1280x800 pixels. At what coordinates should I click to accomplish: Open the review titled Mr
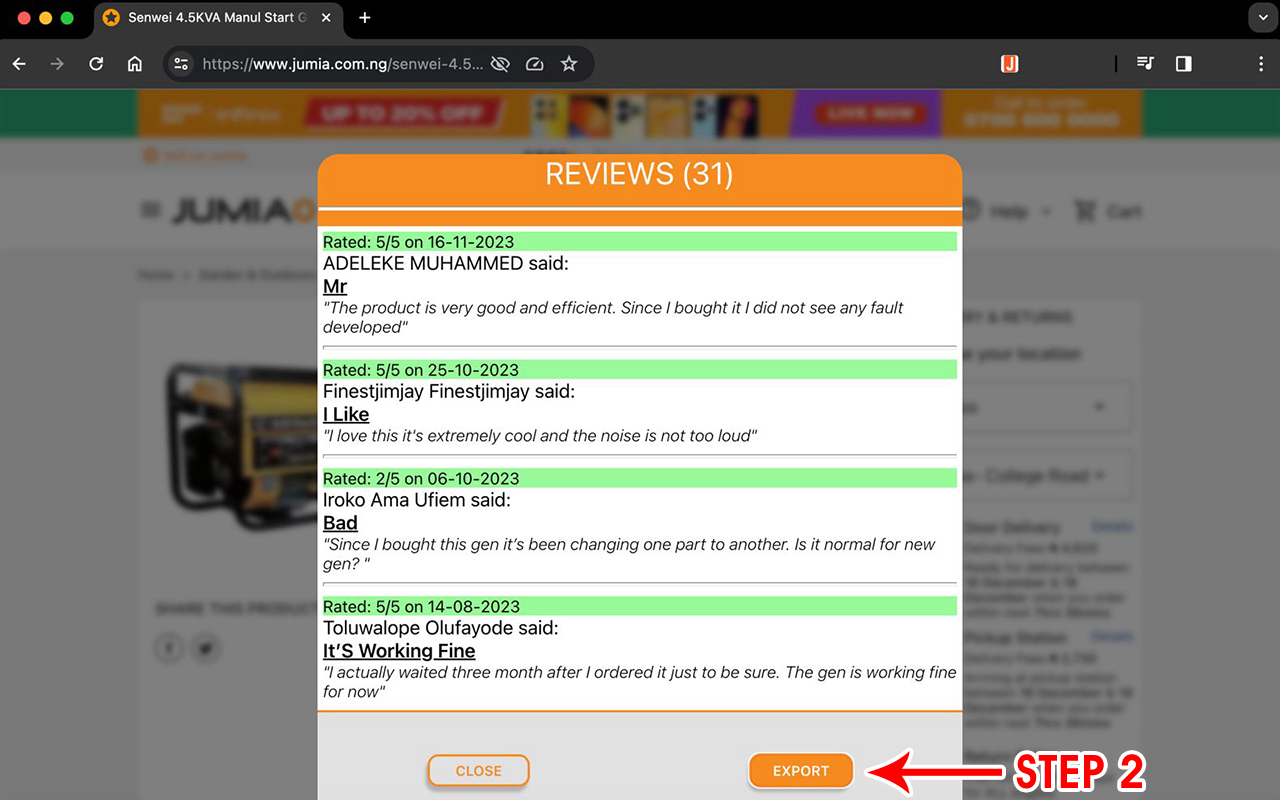point(334,286)
